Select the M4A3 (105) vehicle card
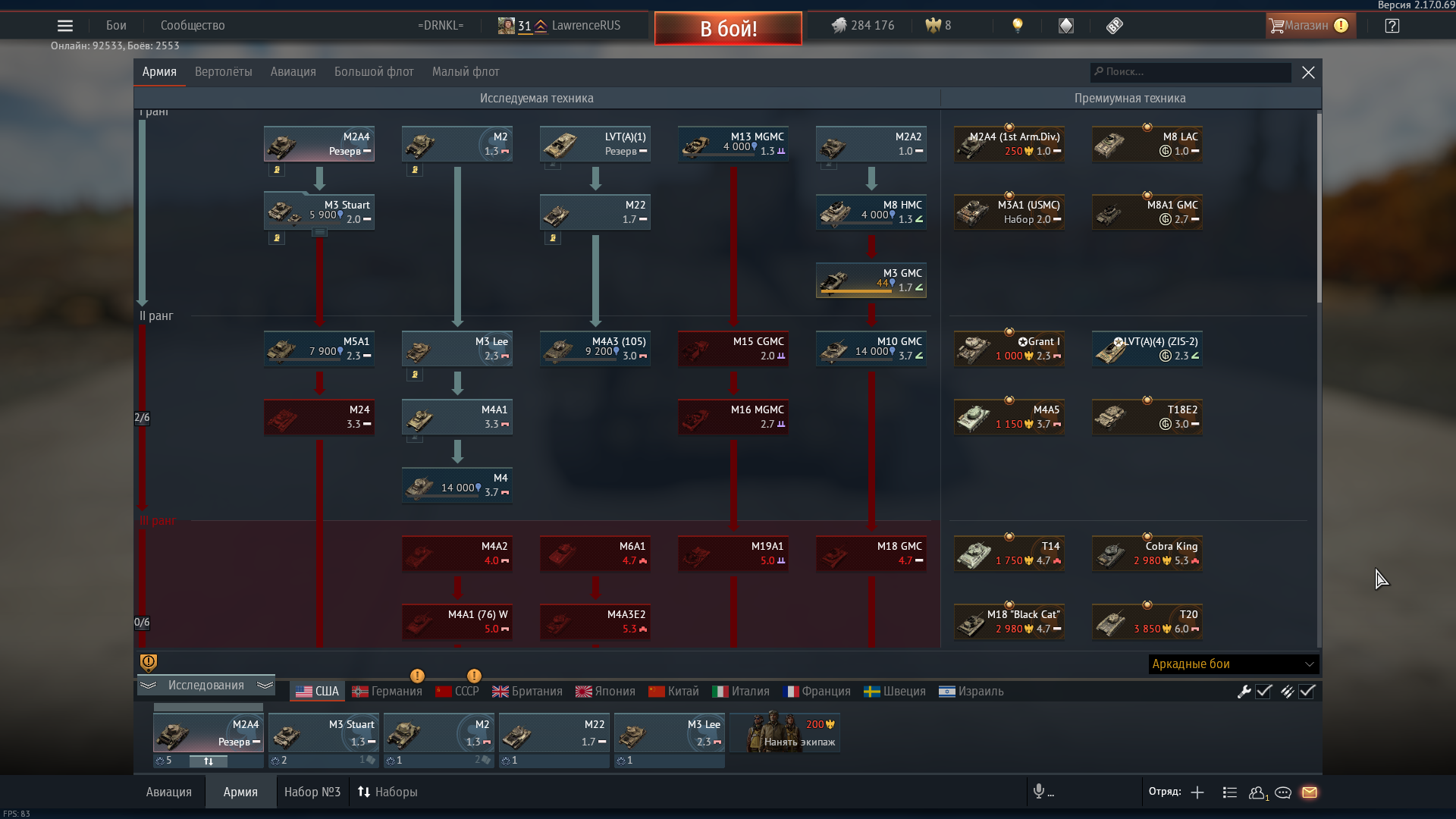Screen dimensions: 1456x819 pos(595,349)
